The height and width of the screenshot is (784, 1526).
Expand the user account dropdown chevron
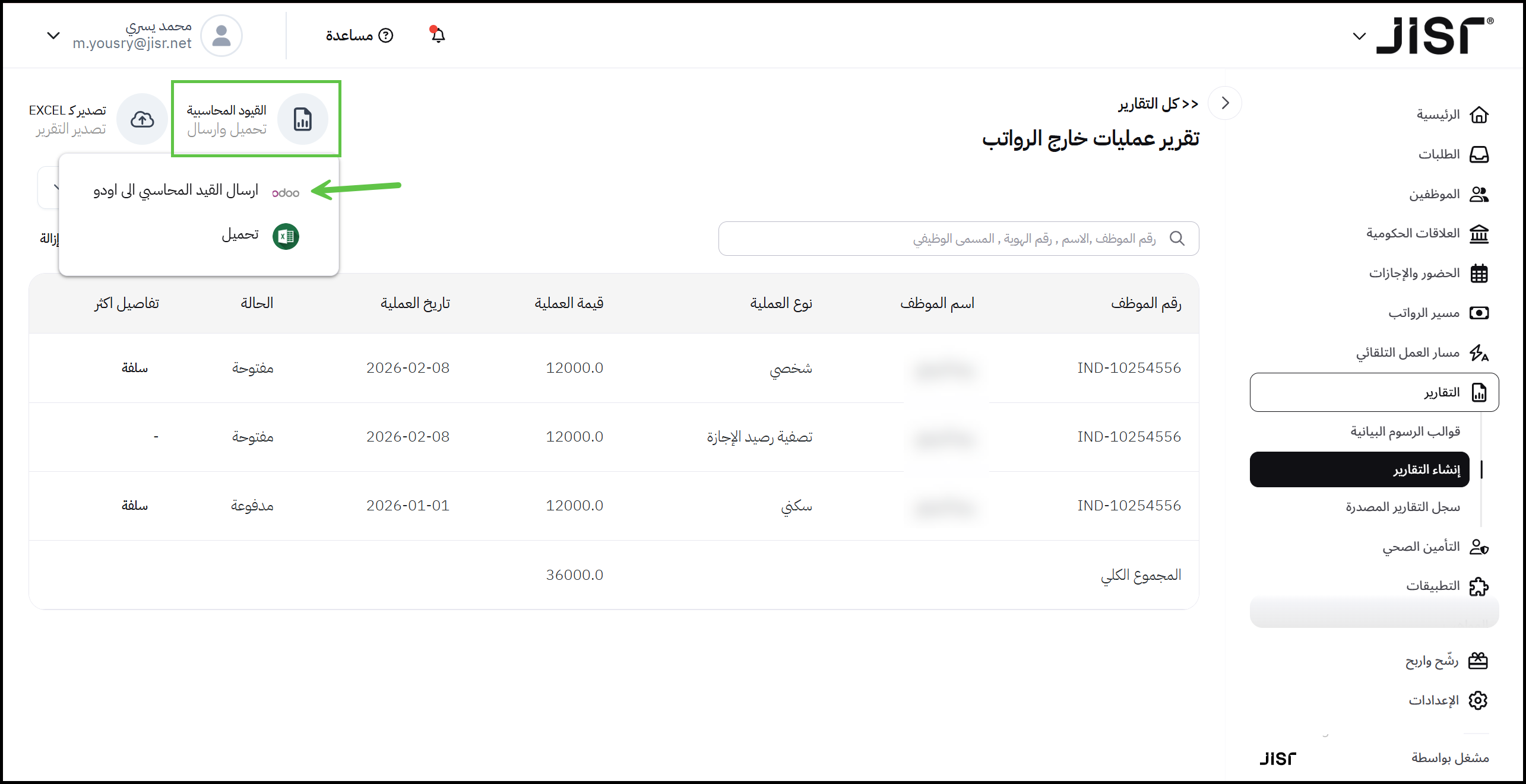coord(53,36)
